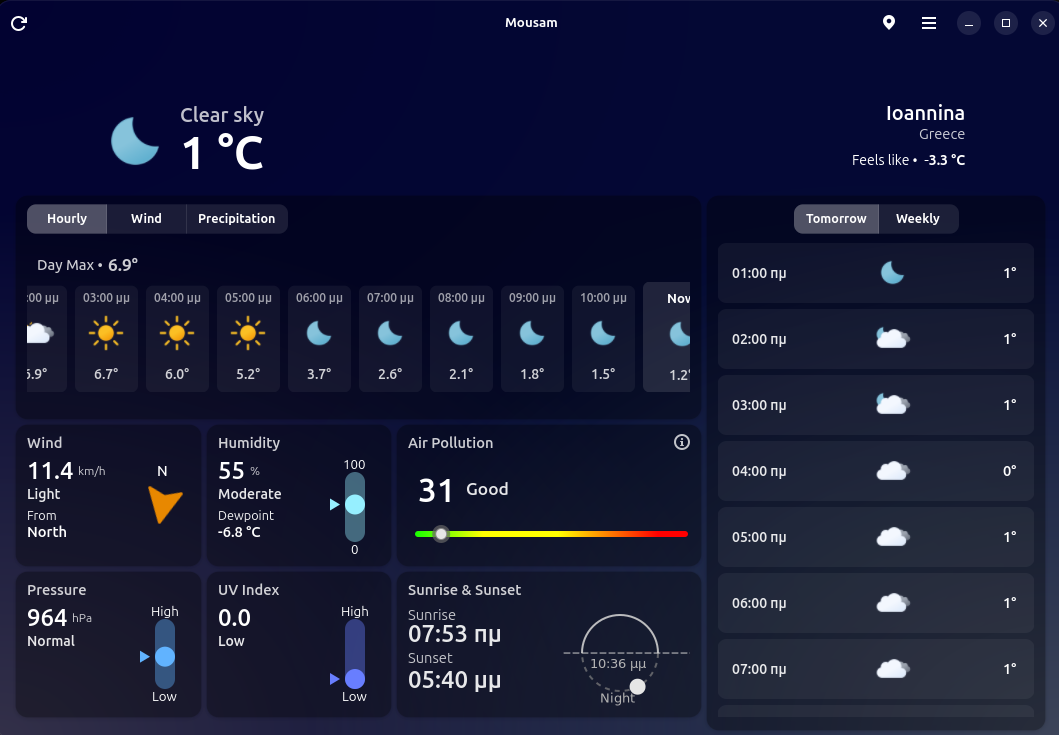Click the 01:00 πμ forecast row
This screenshot has width=1059, height=735.
[875, 273]
